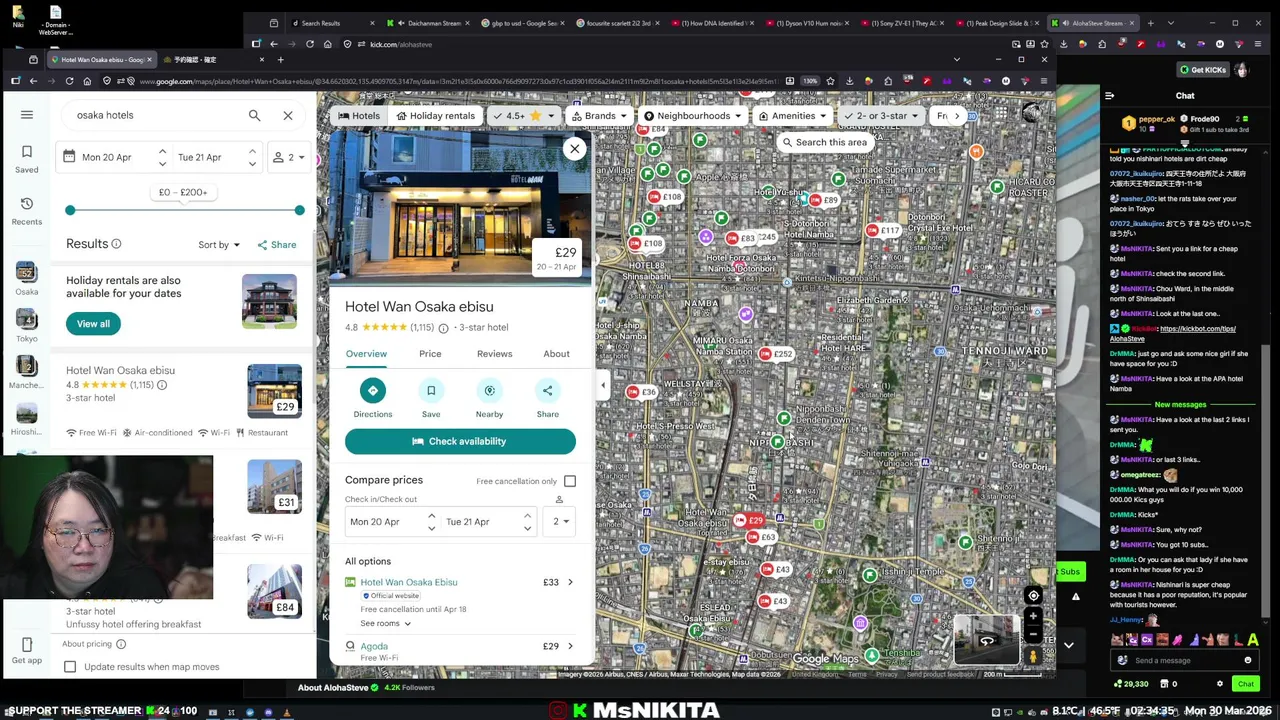Open the Neighbourhoods filter dropdown
This screenshot has width=1280, height=720.
click(x=693, y=116)
